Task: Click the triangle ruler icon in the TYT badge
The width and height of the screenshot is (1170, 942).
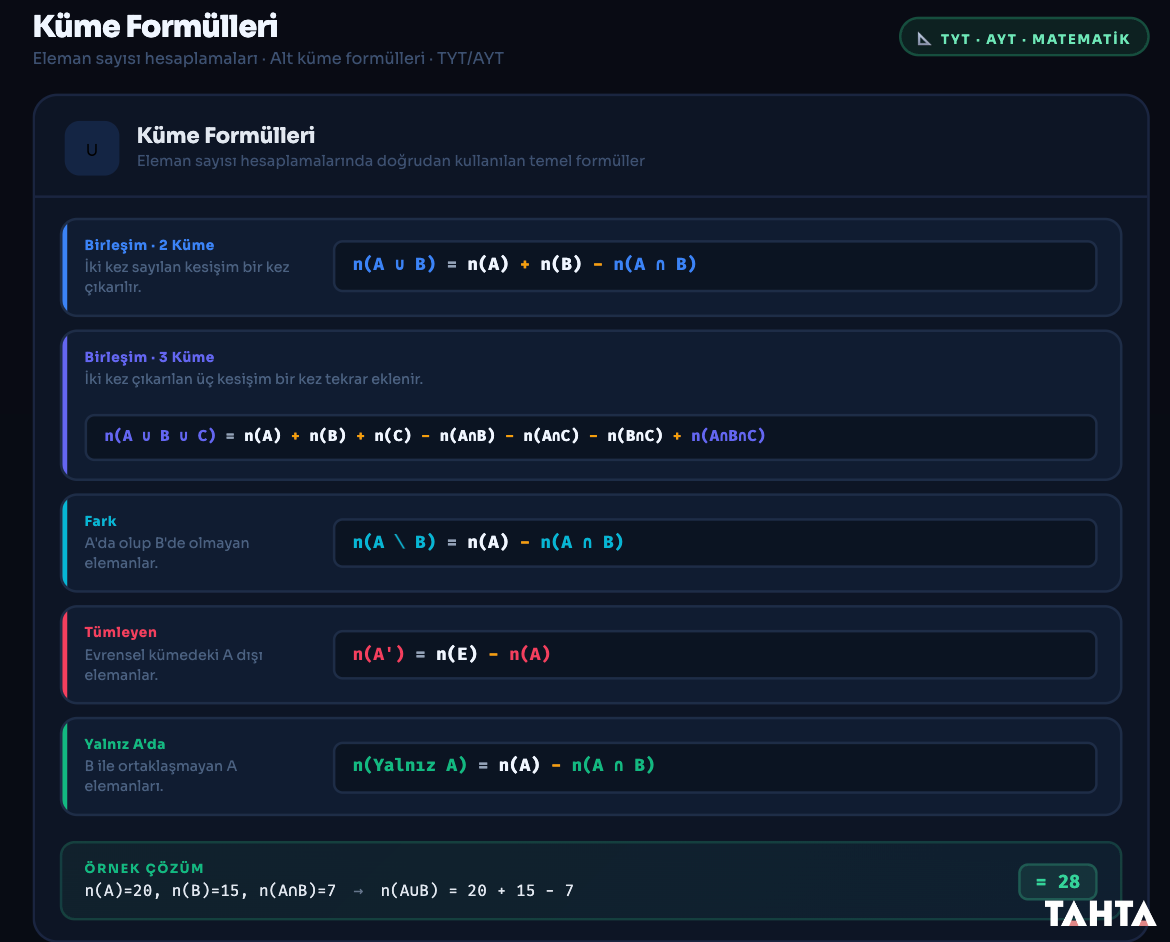Action: click(924, 39)
